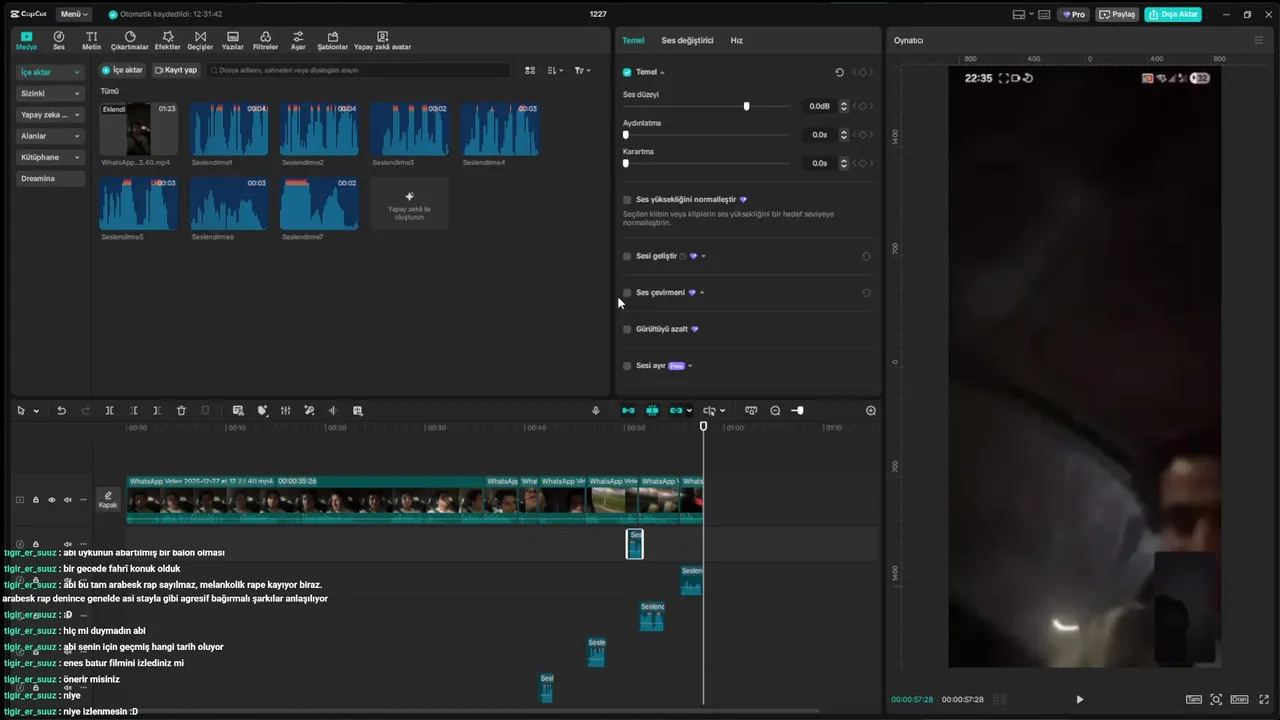Screen dimensions: 1280x720
Task: Zoom in the timeline with plus icon
Action: pyautogui.click(x=871, y=411)
